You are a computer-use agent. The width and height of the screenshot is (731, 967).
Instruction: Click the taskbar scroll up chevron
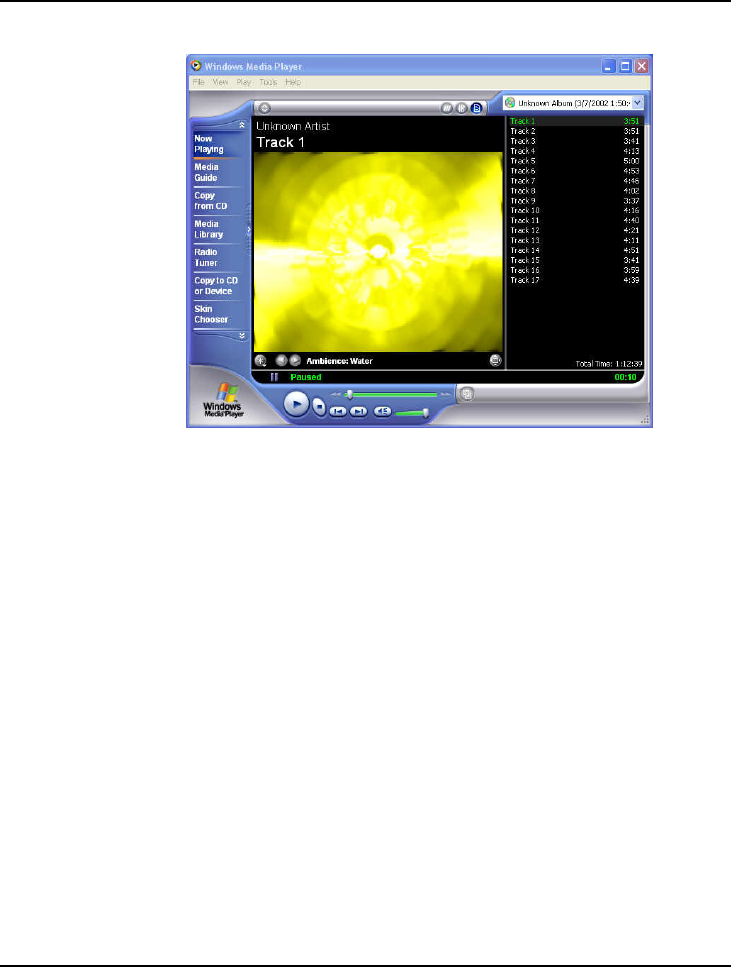point(242,125)
